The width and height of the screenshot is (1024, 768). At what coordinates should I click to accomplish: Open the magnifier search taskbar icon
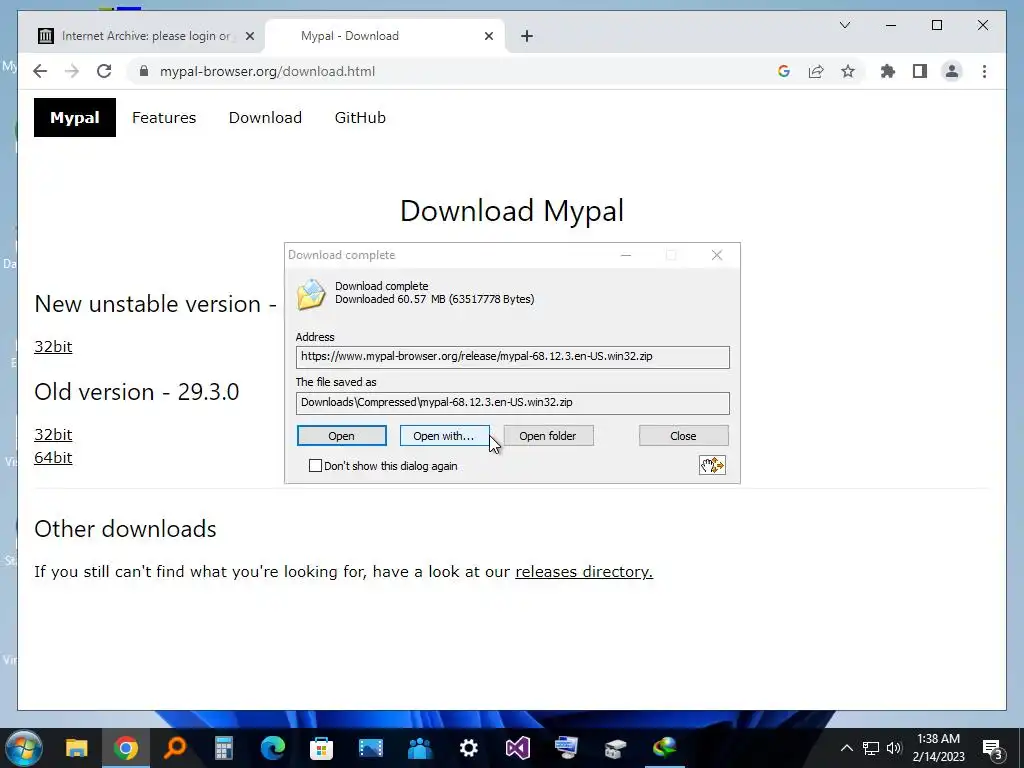click(x=174, y=748)
